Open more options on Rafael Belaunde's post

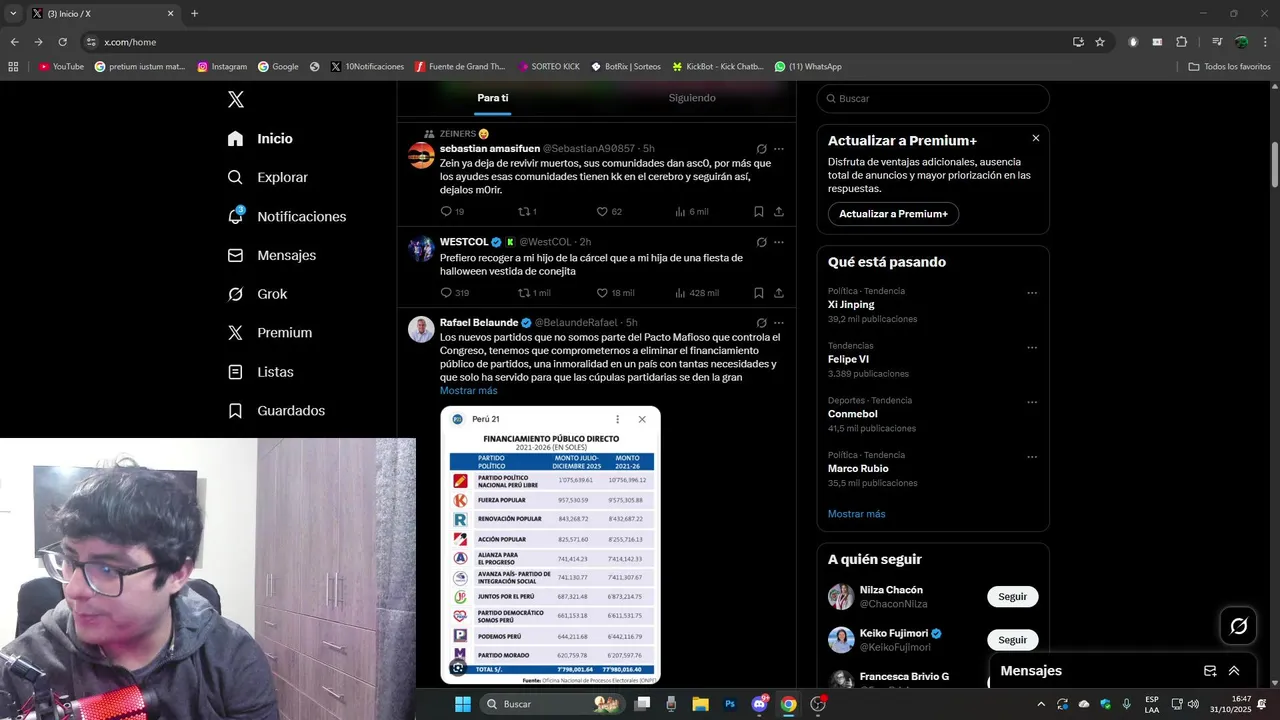click(x=779, y=323)
